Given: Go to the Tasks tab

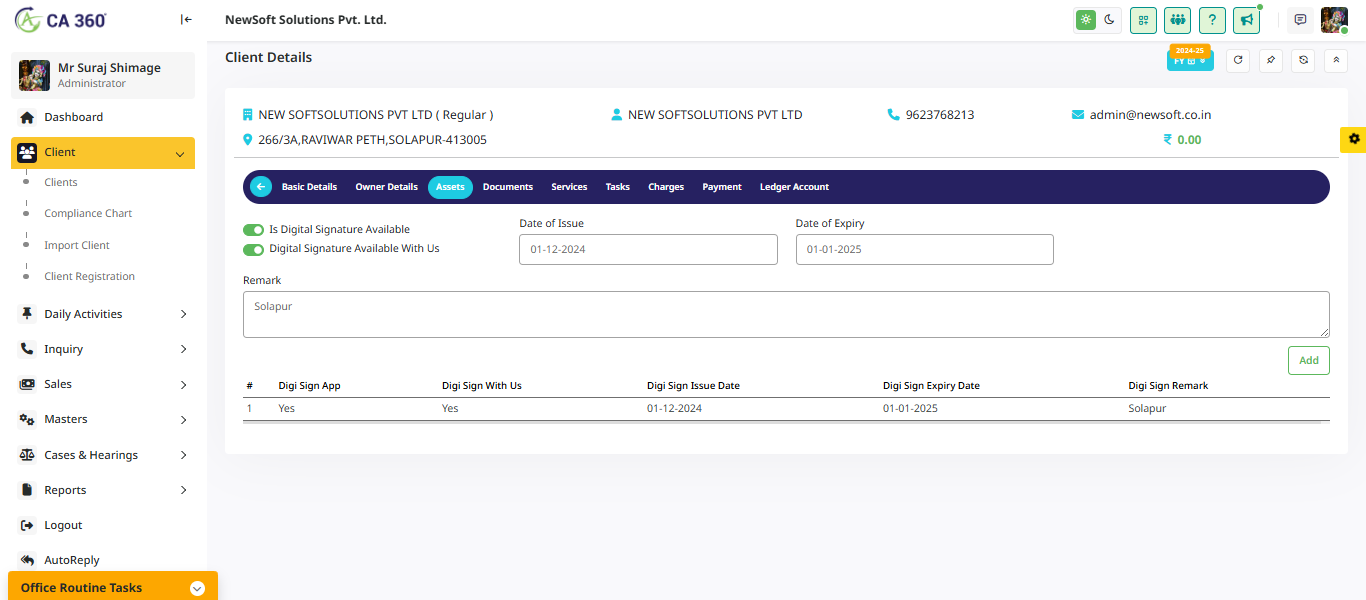Looking at the screenshot, I should 618,187.
